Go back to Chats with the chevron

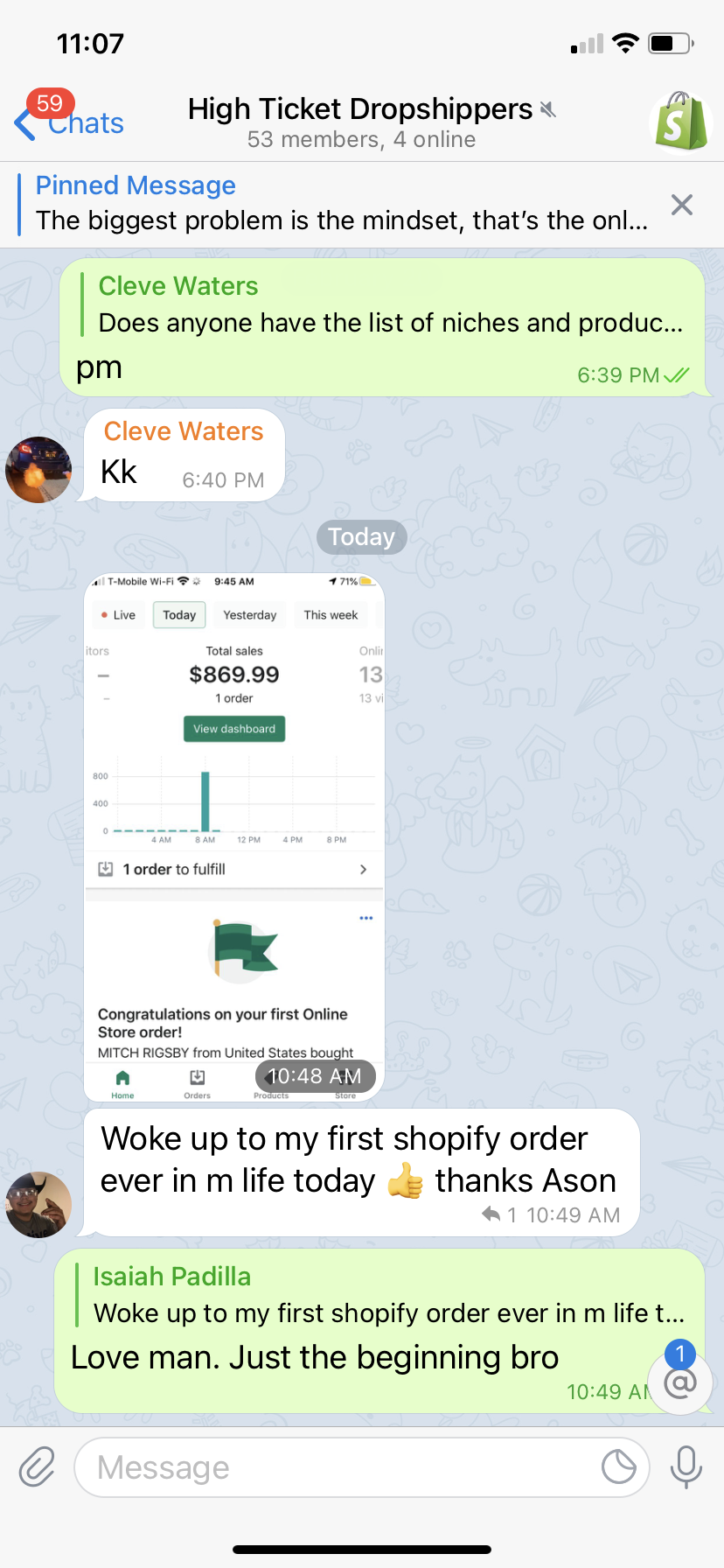click(x=24, y=123)
